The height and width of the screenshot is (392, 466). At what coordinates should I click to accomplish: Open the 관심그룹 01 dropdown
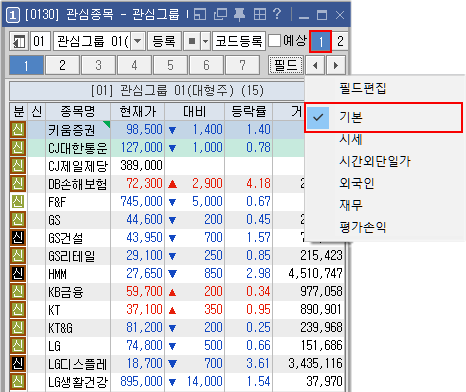(x=137, y=41)
